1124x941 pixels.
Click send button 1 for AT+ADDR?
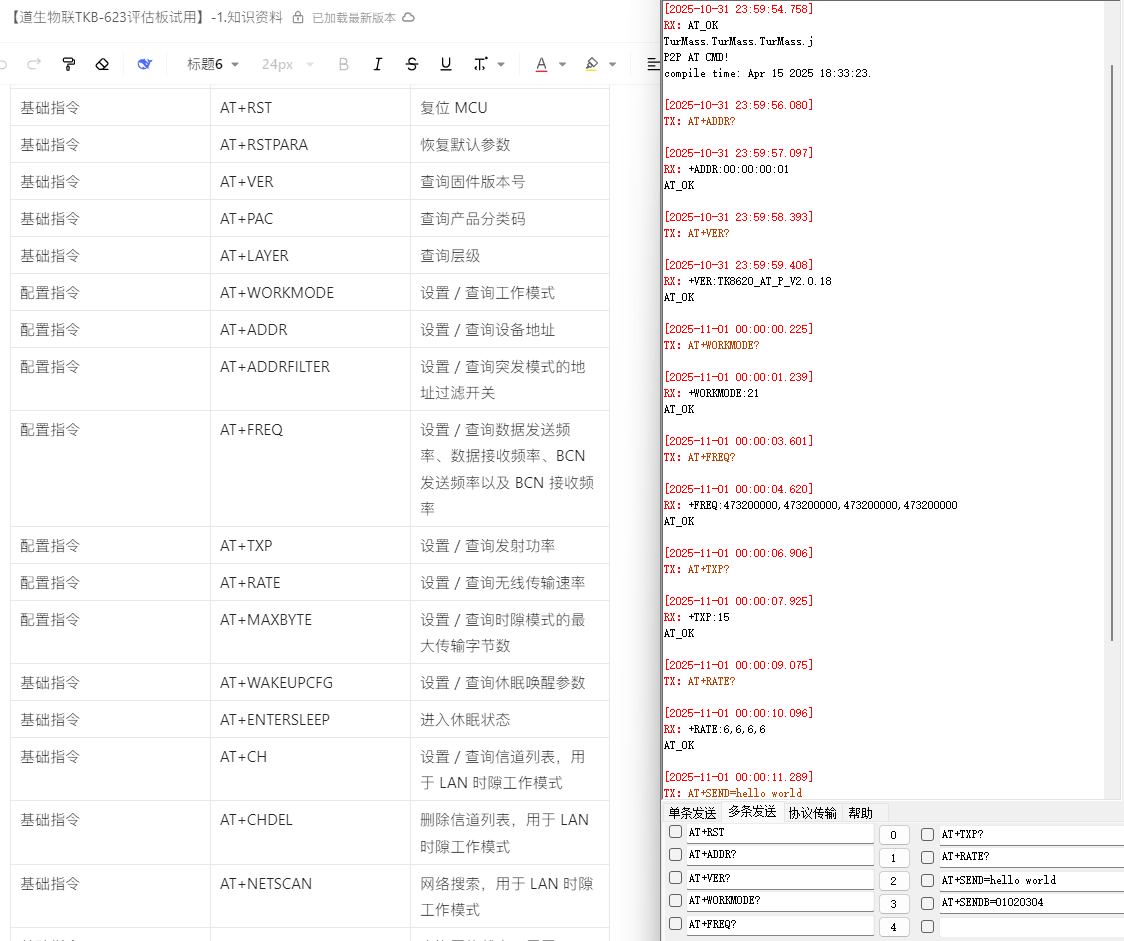pos(894,858)
